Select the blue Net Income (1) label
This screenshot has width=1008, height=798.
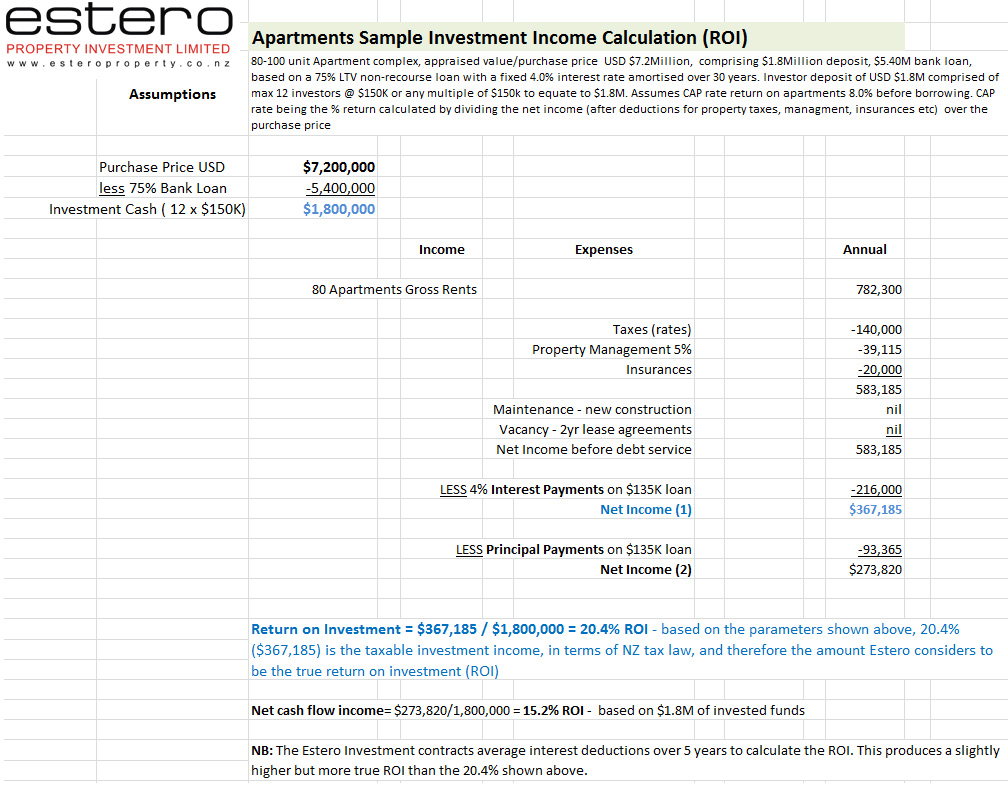click(646, 509)
